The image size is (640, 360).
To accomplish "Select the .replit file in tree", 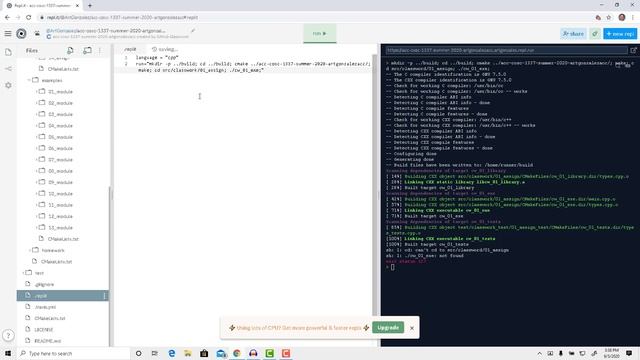I will coord(62,296).
